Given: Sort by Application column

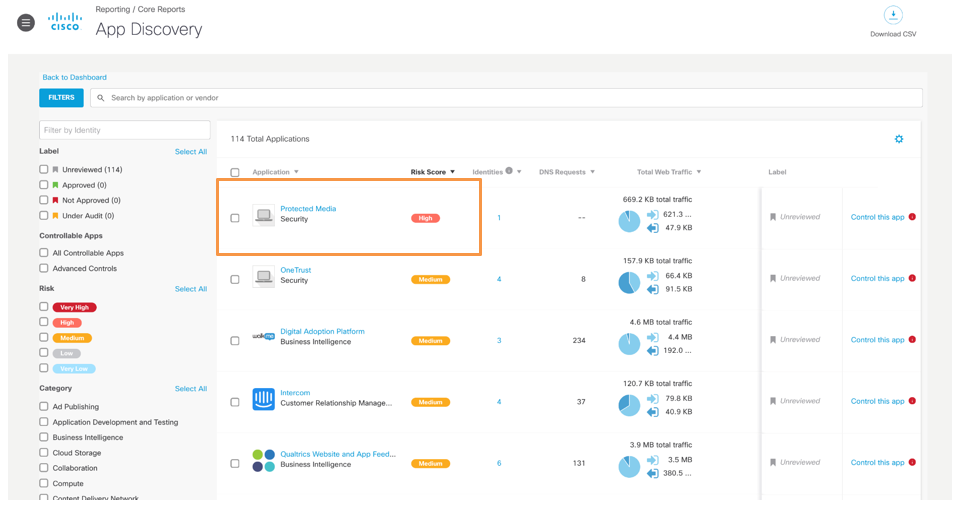Looking at the screenshot, I should tap(275, 172).
